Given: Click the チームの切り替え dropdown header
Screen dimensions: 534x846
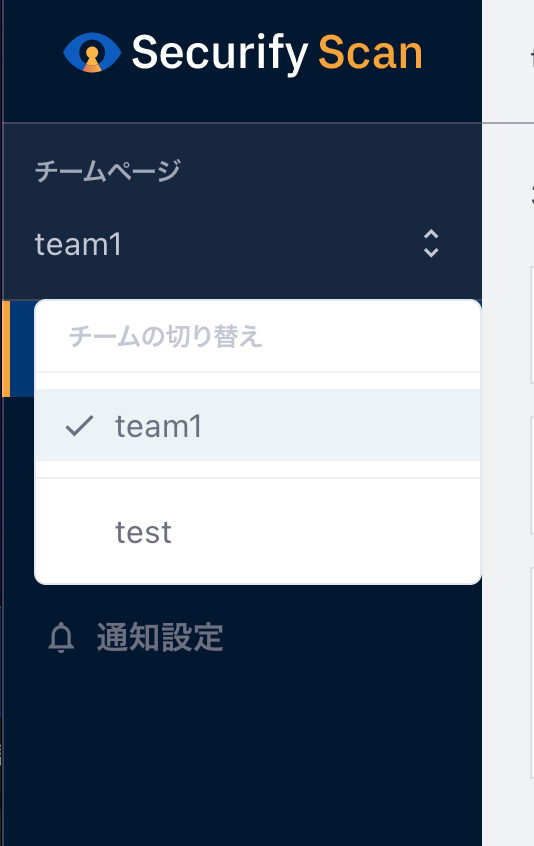Looking at the screenshot, I should pyautogui.click(x=166, y=337).
